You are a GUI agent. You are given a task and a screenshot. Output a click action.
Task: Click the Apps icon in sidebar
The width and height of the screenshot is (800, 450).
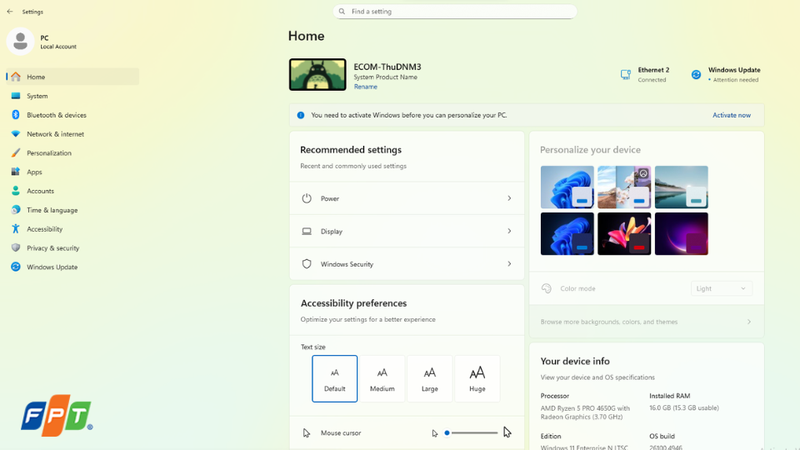click(16, 172)
